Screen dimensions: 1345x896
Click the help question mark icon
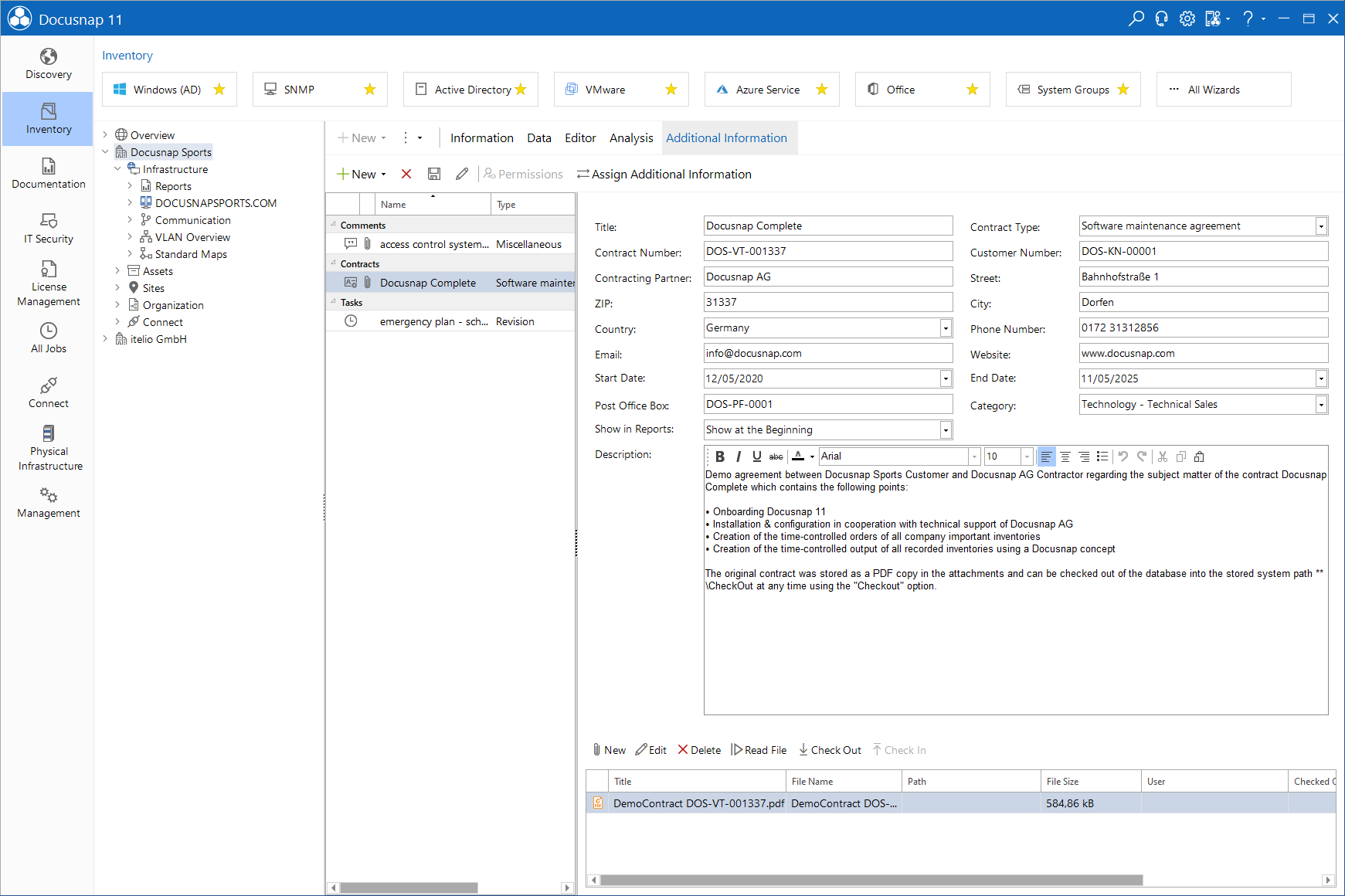coord(1248,19)
